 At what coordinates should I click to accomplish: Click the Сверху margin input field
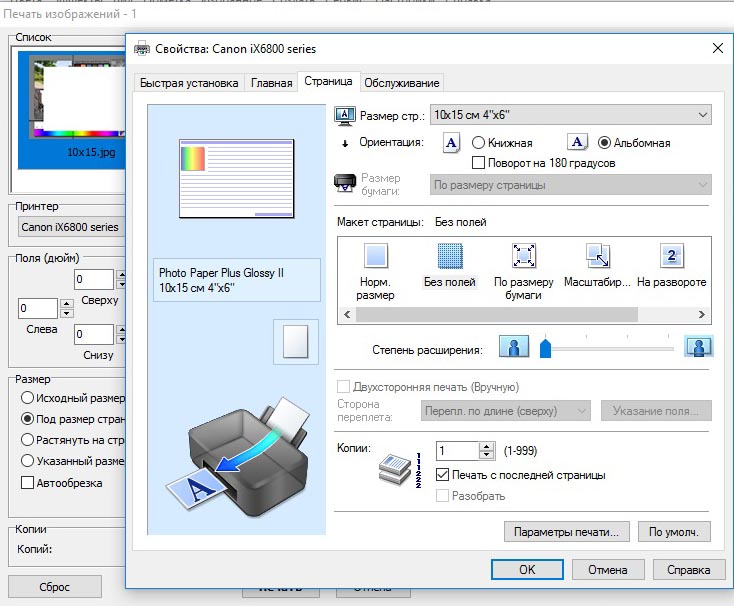tap(94, 279)
